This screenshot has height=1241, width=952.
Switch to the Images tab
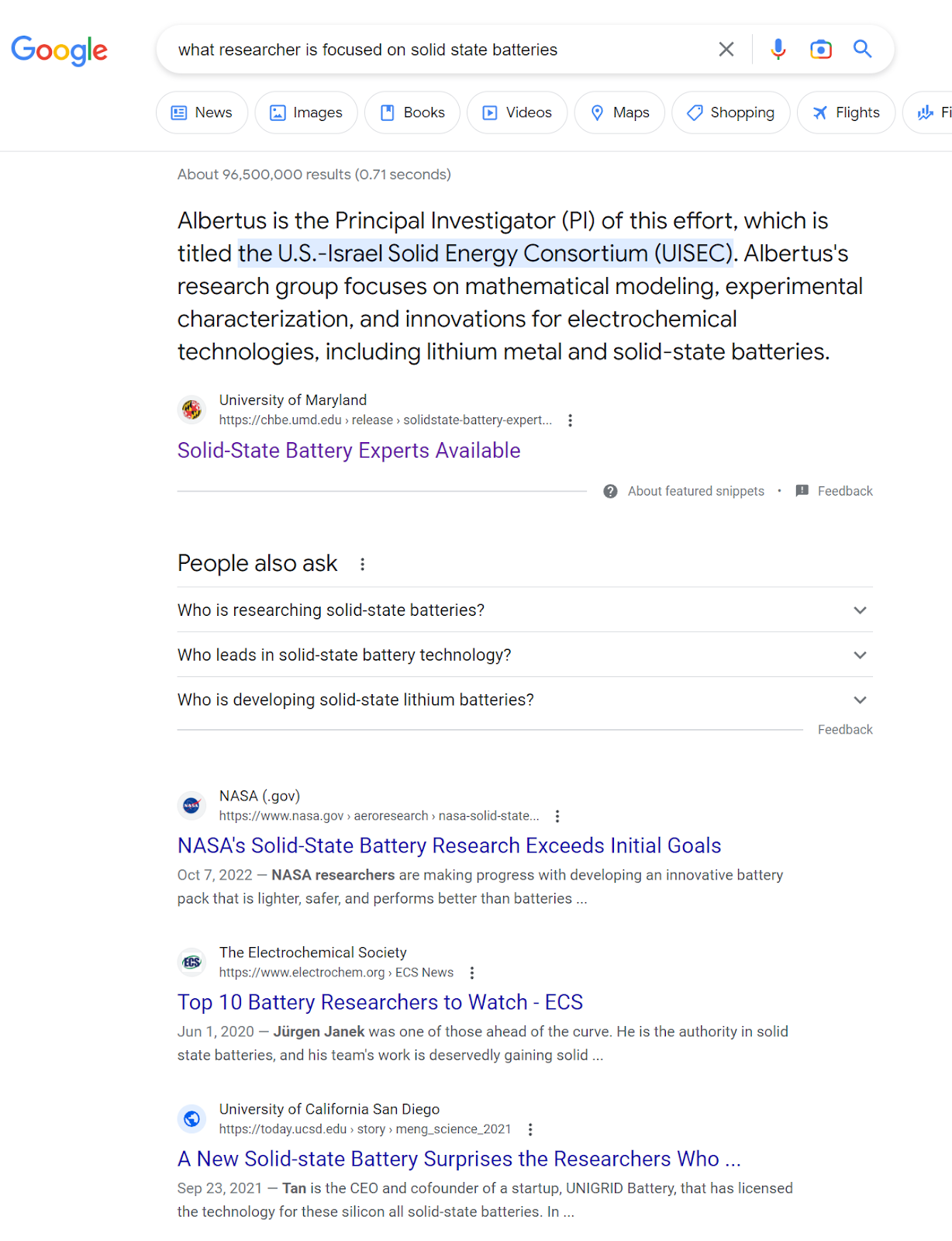click(306, 112)
